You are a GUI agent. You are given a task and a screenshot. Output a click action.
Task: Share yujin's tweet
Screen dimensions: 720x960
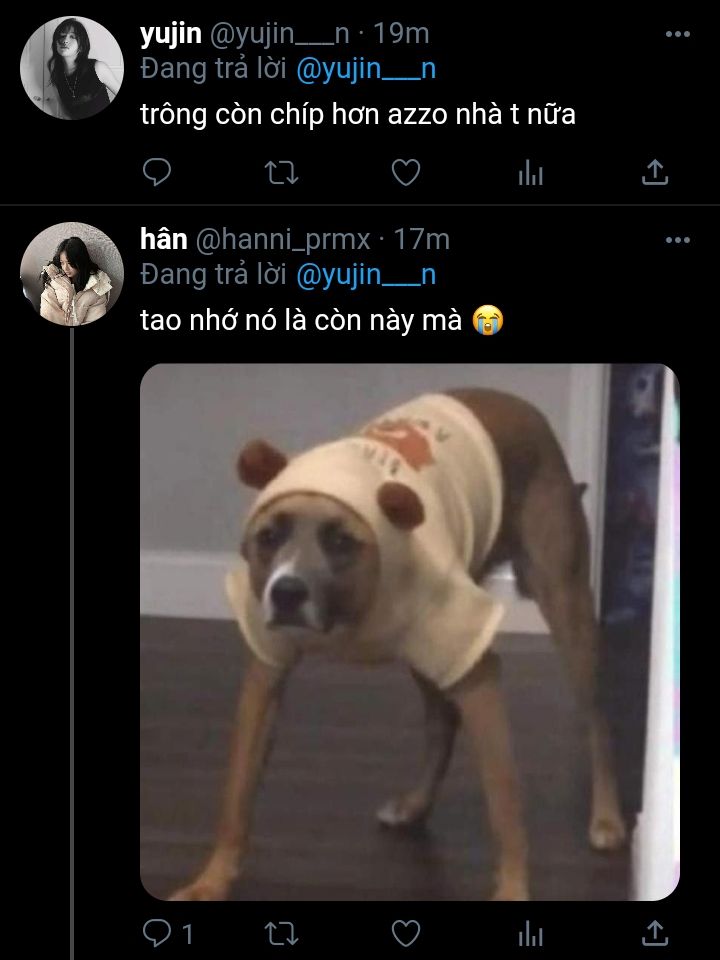click(654, 173)
